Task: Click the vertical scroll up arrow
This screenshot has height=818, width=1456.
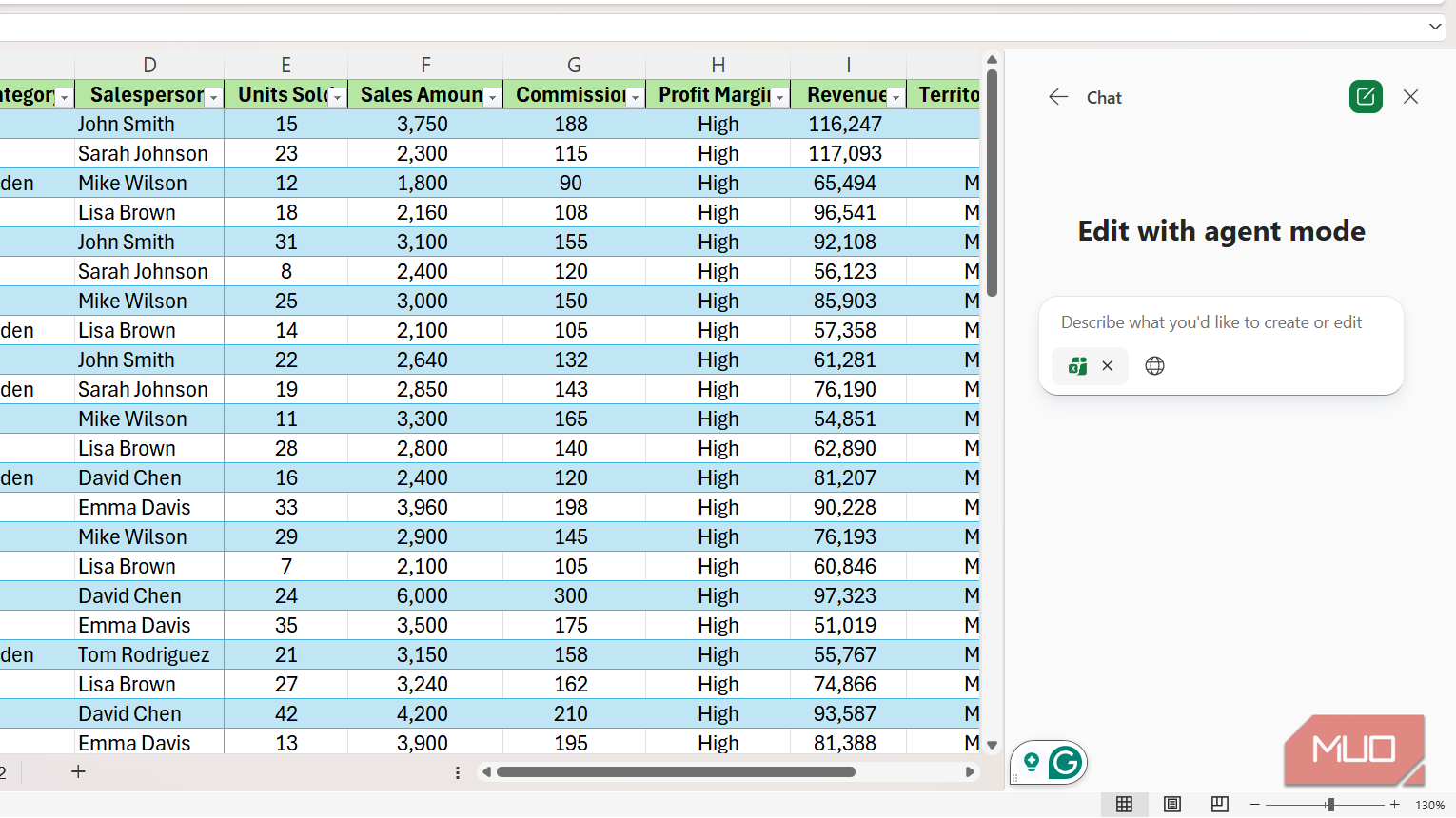Action: (992, 60)
